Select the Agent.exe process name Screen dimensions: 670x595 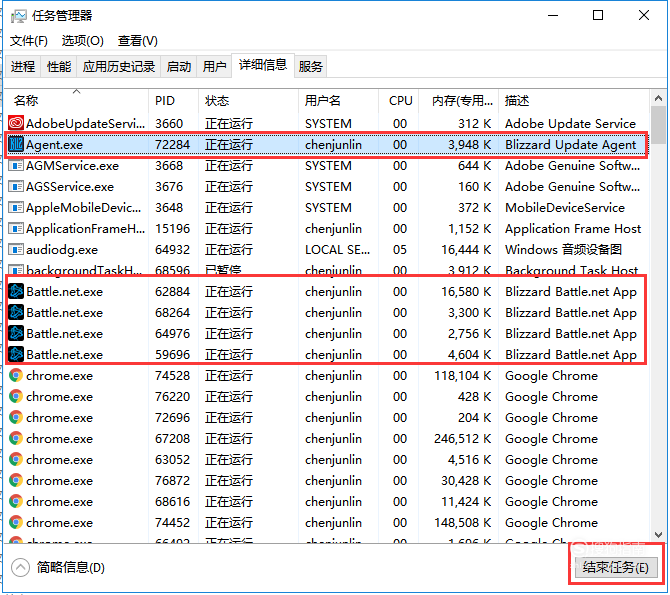pos(54,144)
